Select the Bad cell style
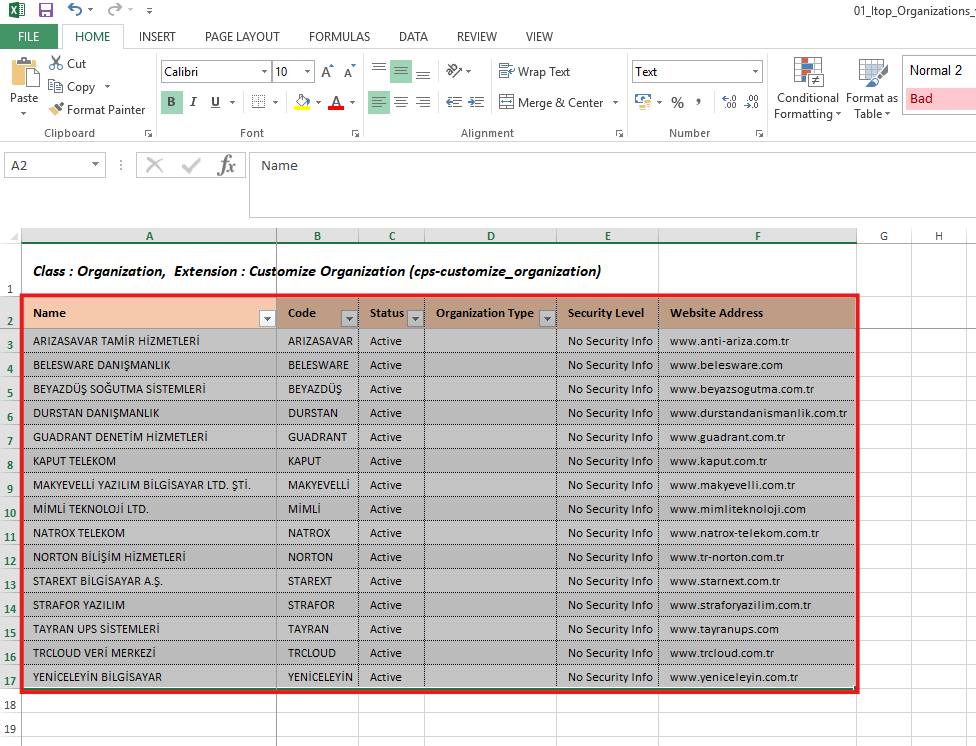 [x=940, y=98]
